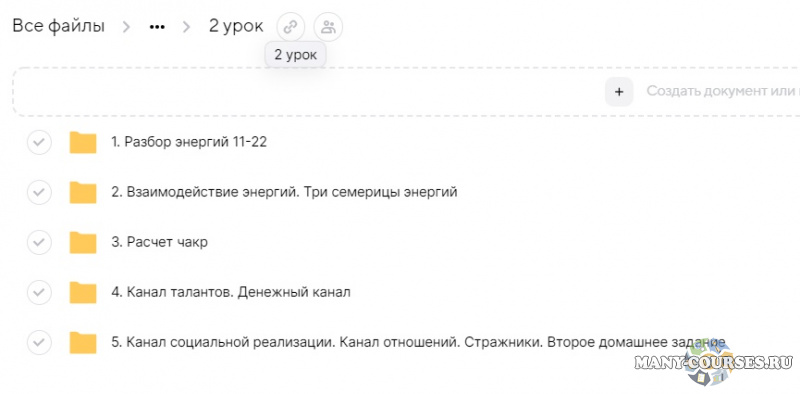Expand the collapsed breadcrumb ellipsis
This screenshot has width=800, height=394.
(157, 27)
